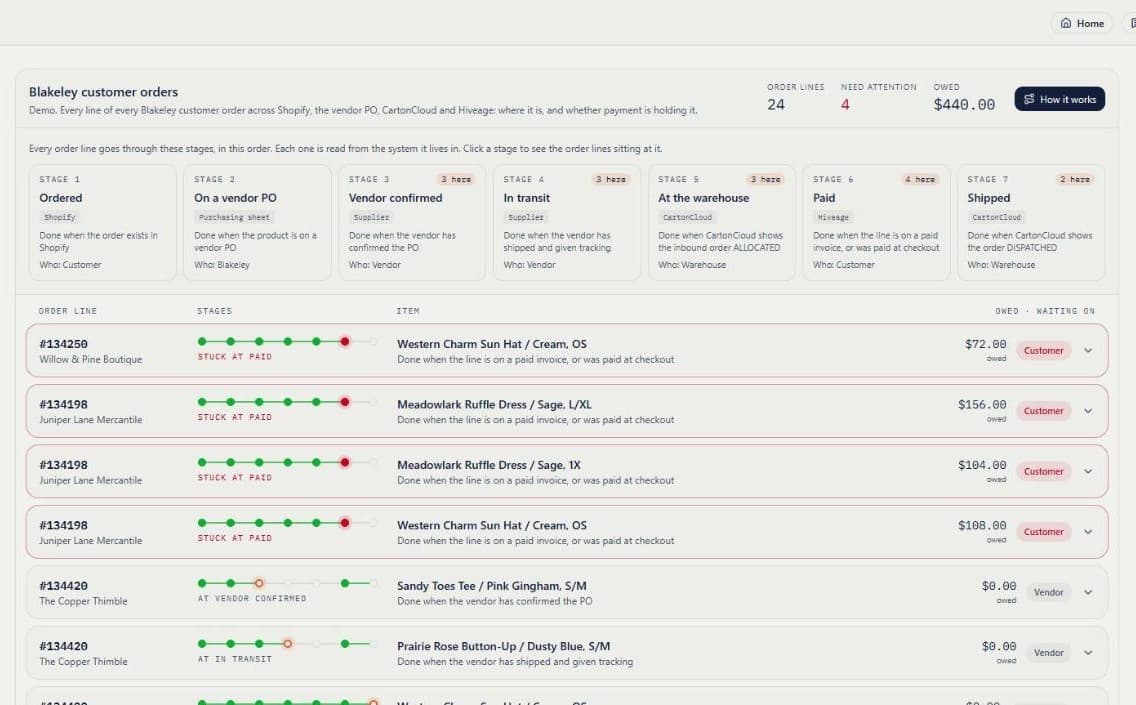1136x705 pixels.
Task: Click the red stuck dot on order #134250
Action: 345,341
